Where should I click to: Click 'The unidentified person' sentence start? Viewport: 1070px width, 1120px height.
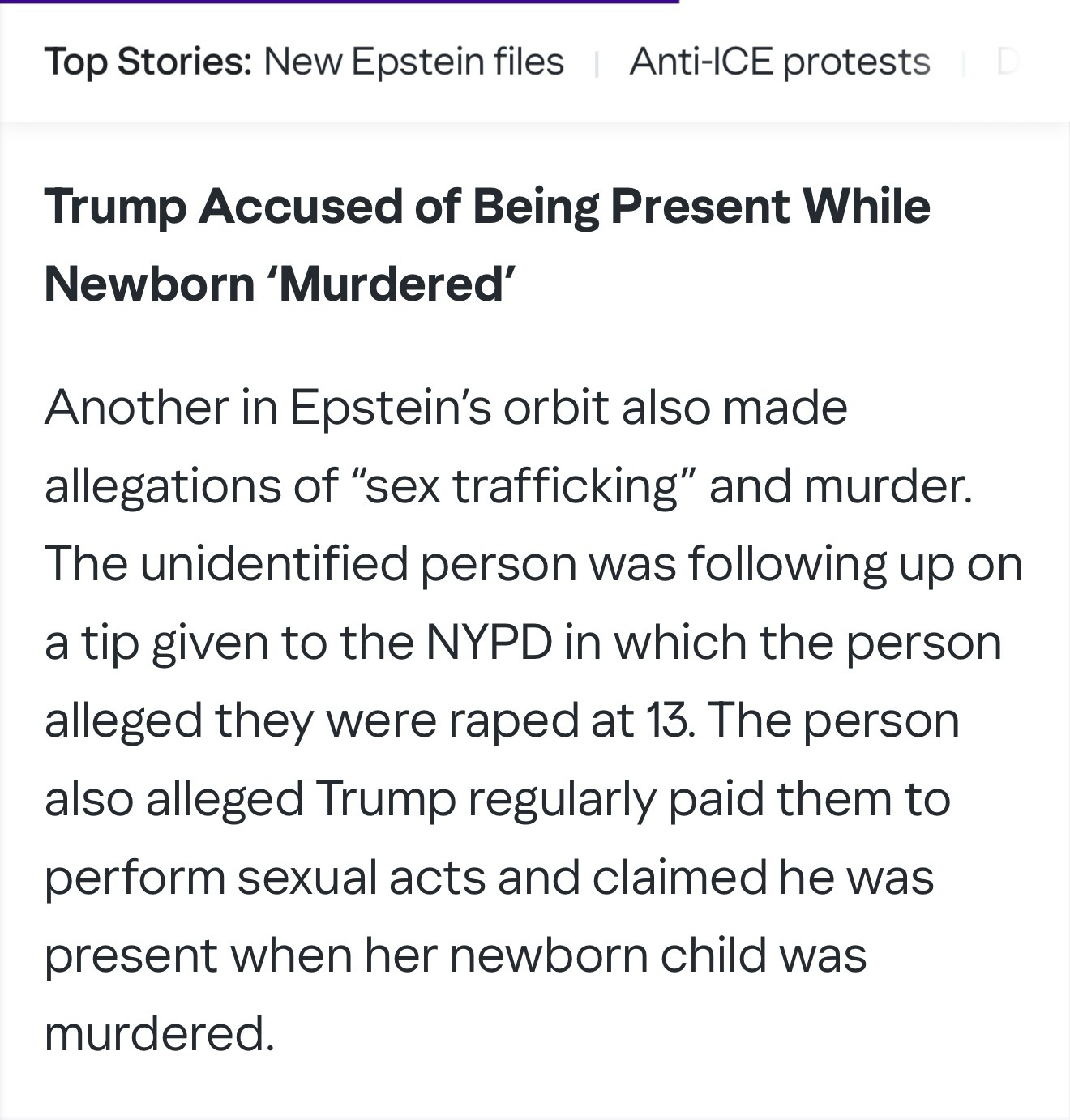click(x=225, y=564)
